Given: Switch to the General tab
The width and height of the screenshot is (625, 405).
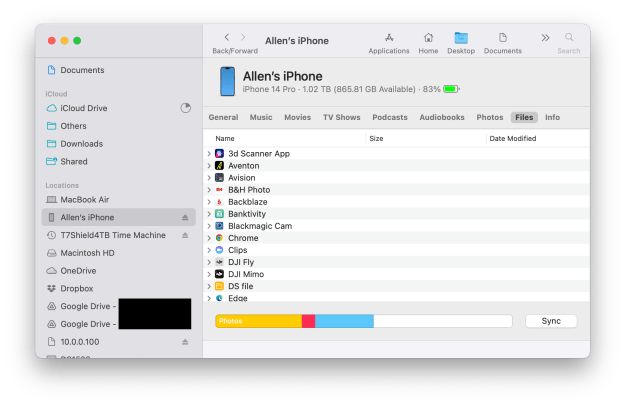Looking at the screenshot, I should [x=223, y=117].
